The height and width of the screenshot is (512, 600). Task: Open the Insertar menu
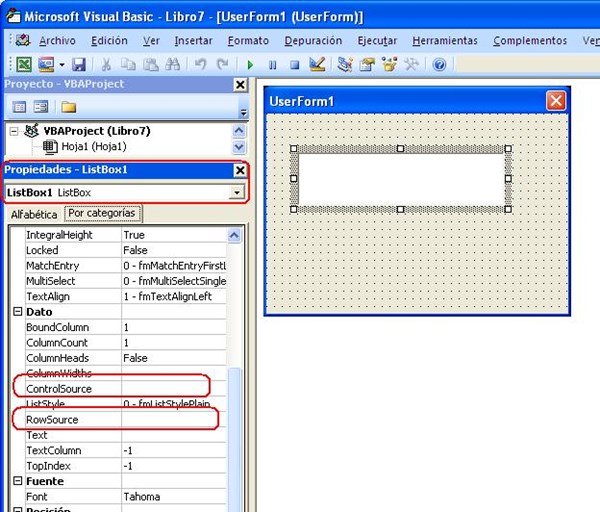[193, 41]
